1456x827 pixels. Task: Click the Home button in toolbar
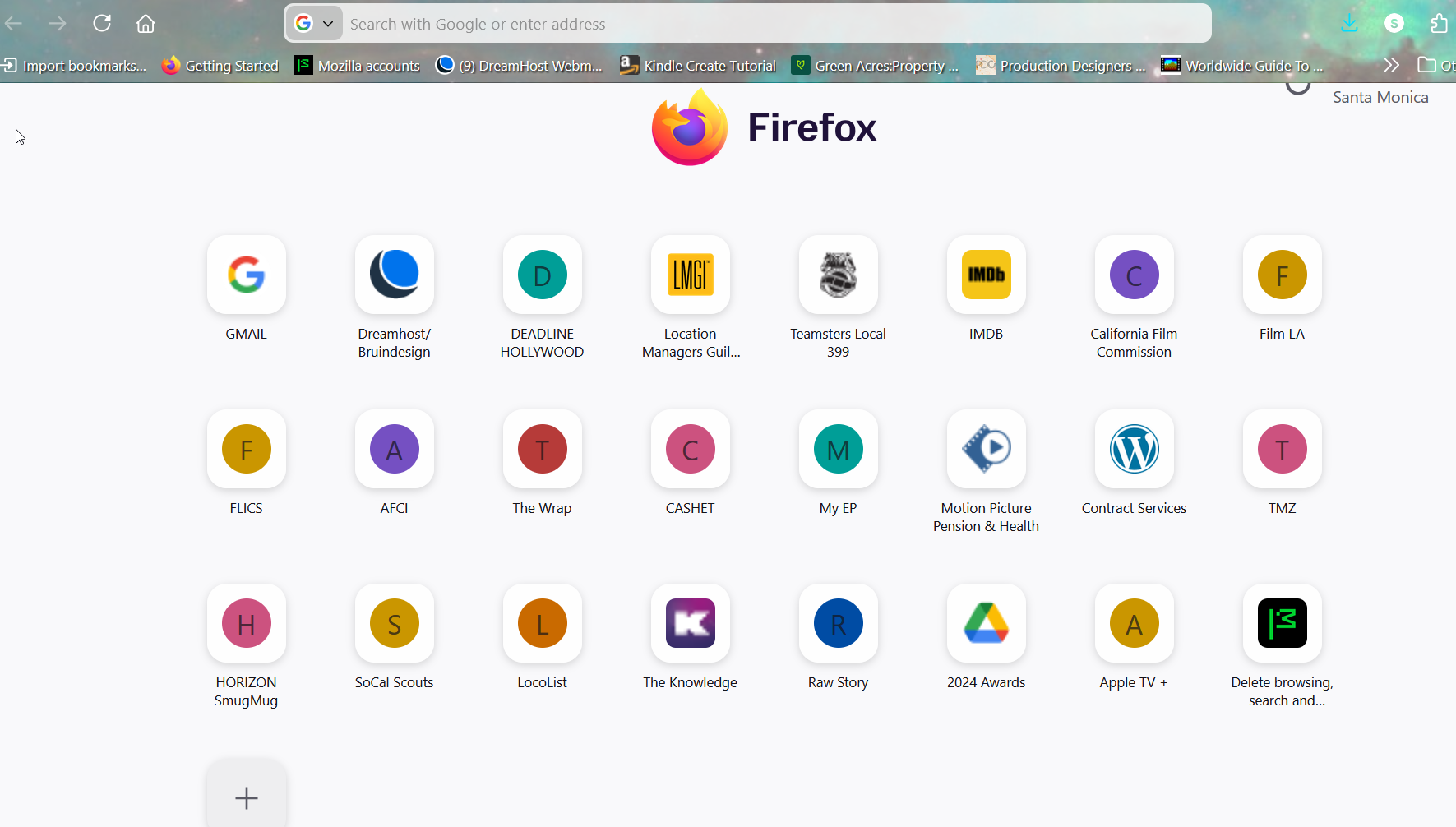(146, 24)
